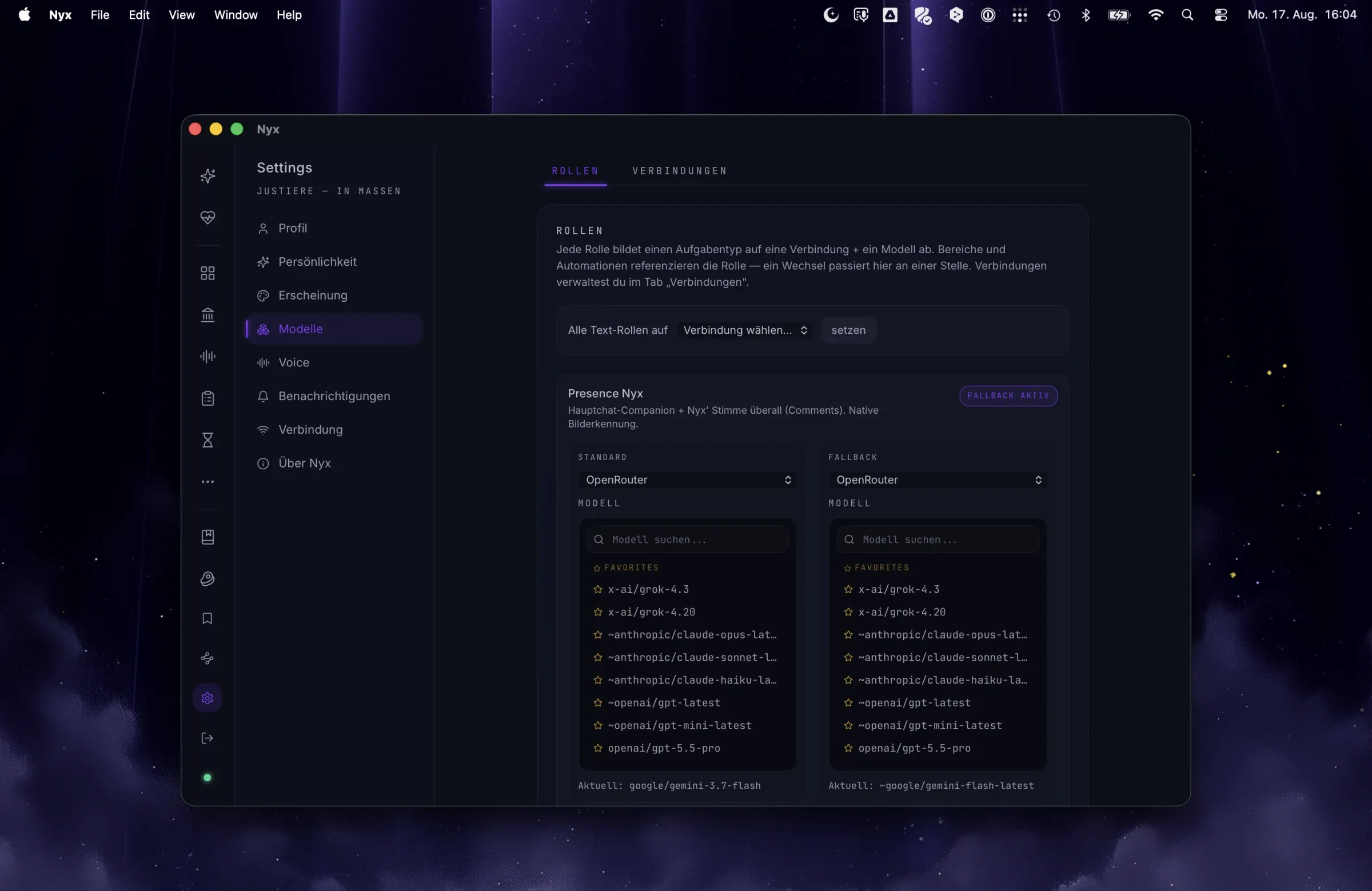
Task: Open the Do Not Disturb moon in the menu bar
Action: (831, 15)
